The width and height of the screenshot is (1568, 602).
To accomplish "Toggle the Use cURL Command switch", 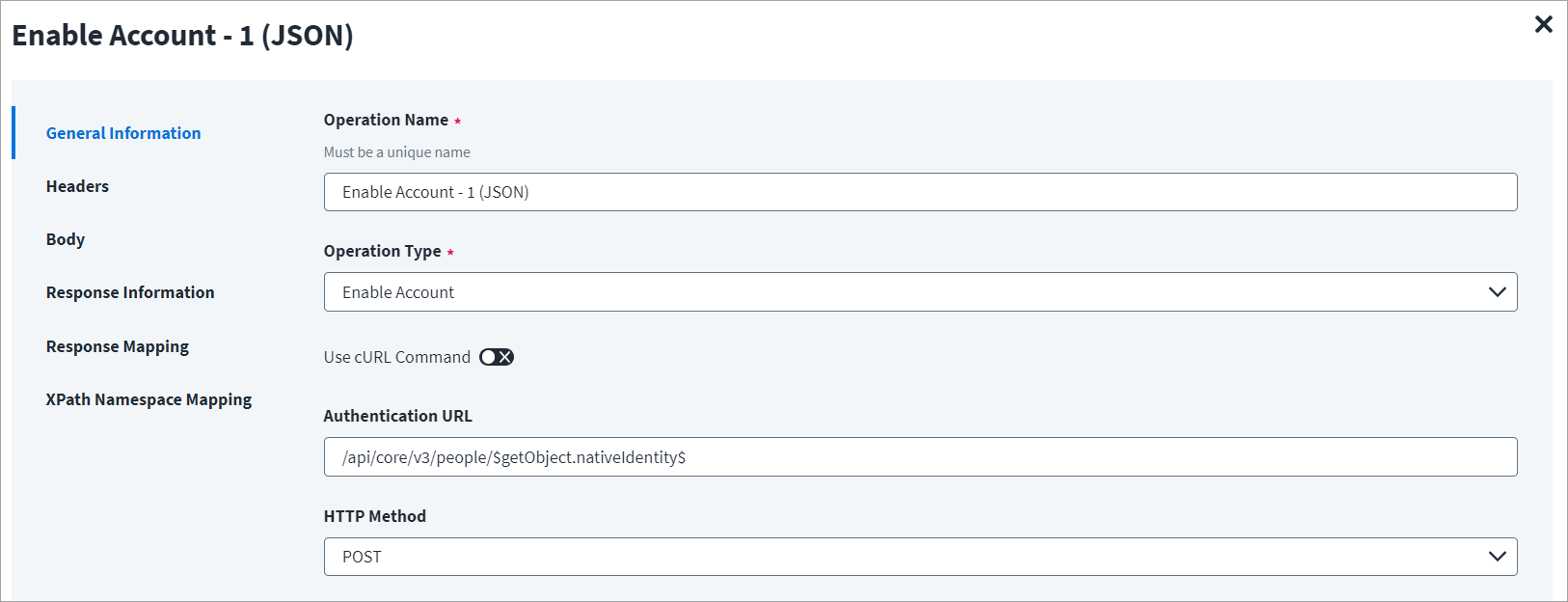I will 497,357.
